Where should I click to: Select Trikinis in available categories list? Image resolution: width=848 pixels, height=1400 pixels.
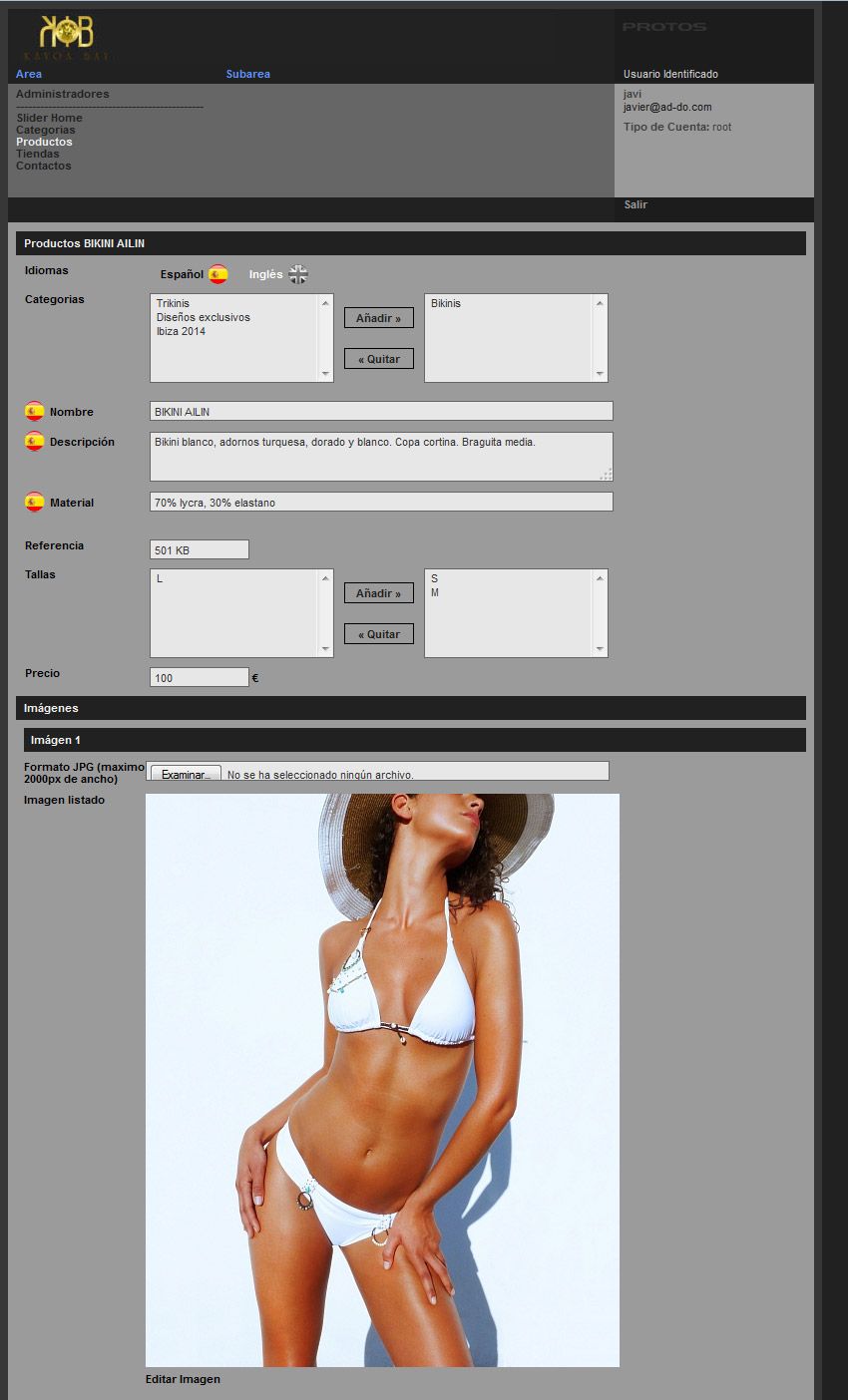pyautogui.click(x=173, y=303)
